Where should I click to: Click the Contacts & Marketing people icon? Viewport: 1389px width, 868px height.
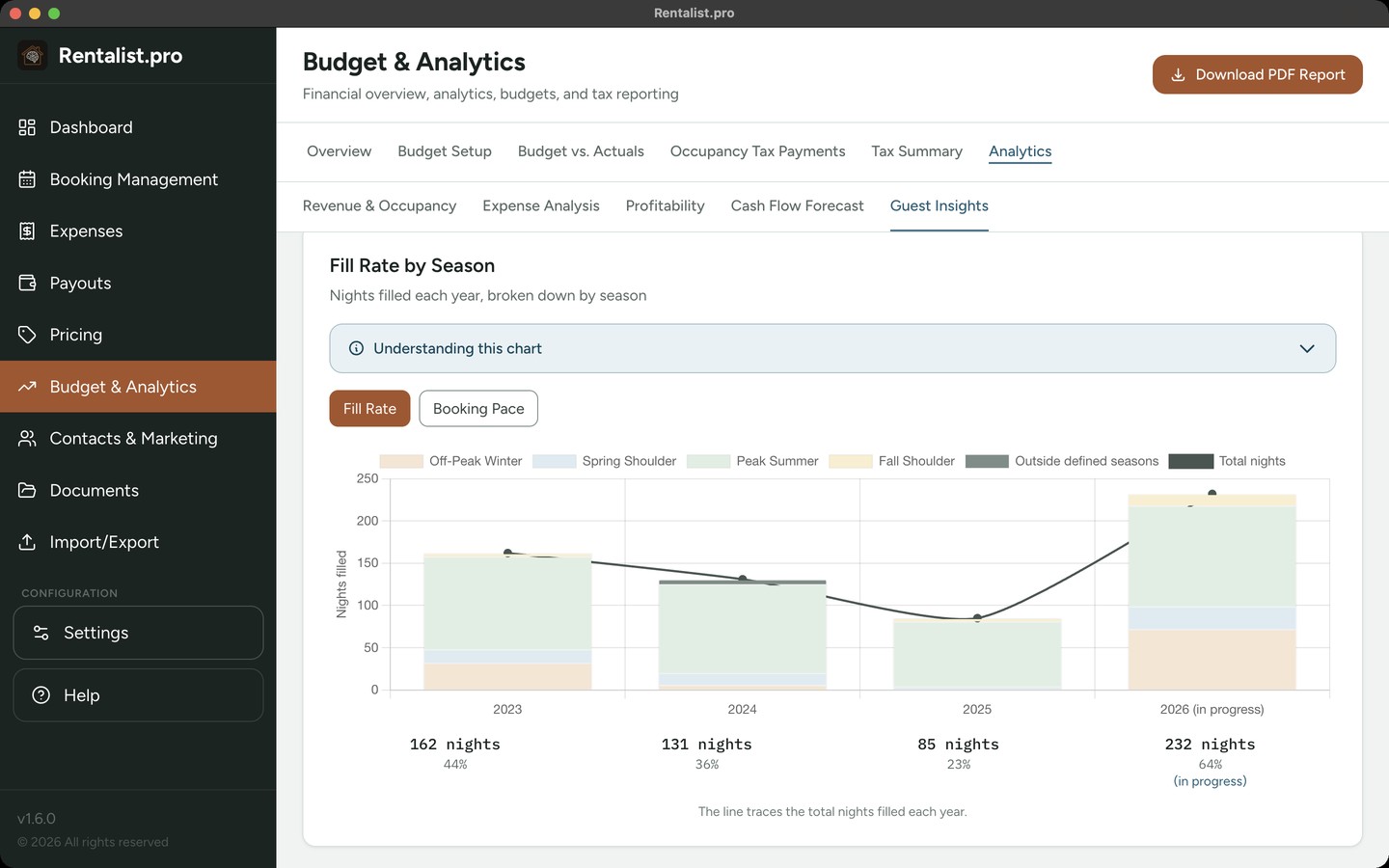click(27, 439)
